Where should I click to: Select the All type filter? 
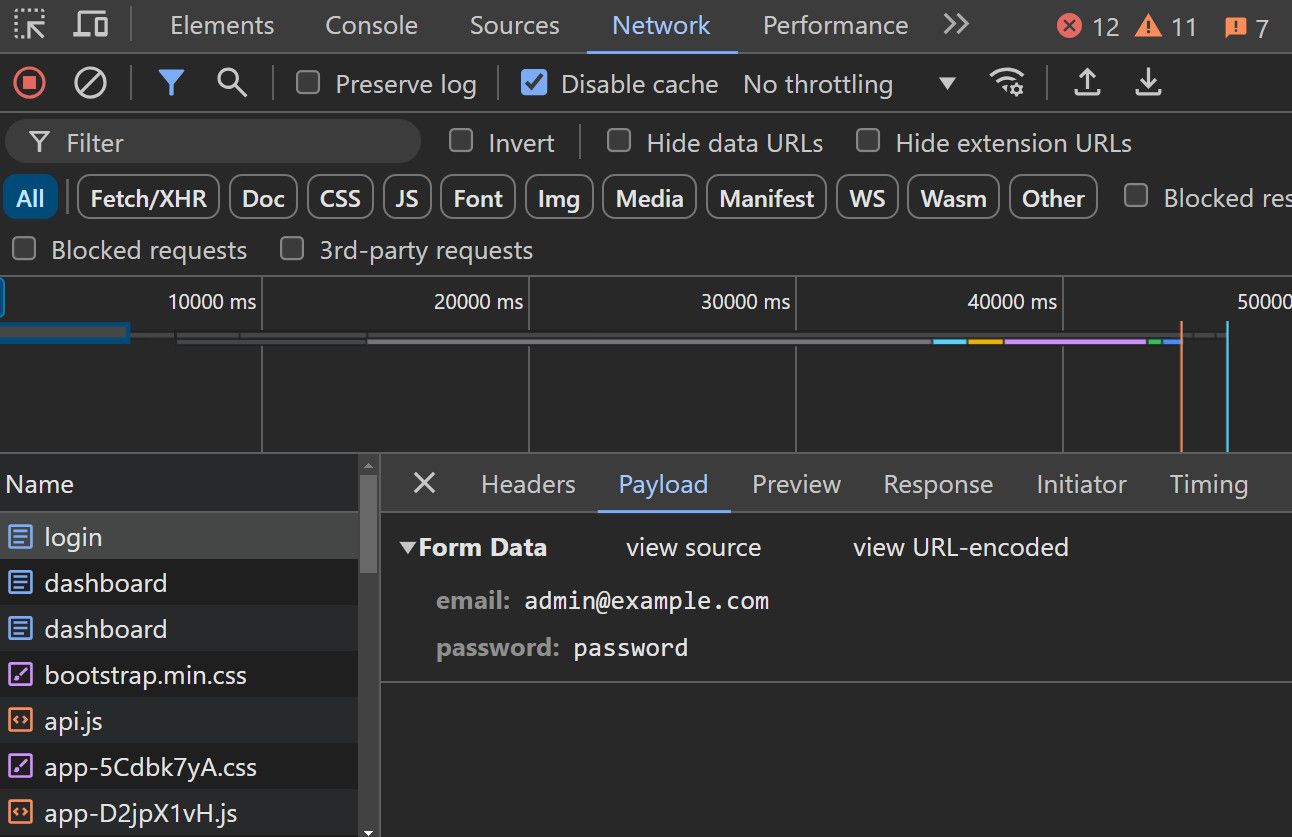(30, 198)
